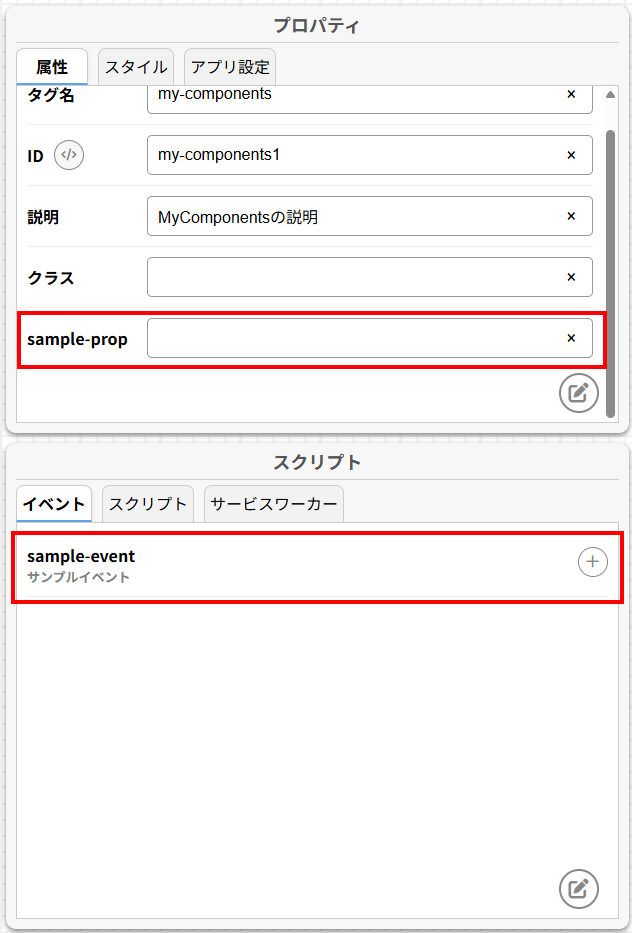The image size is (632, 933).
Task: Clear the クラス field with its × icon
Action: [571, 277]
